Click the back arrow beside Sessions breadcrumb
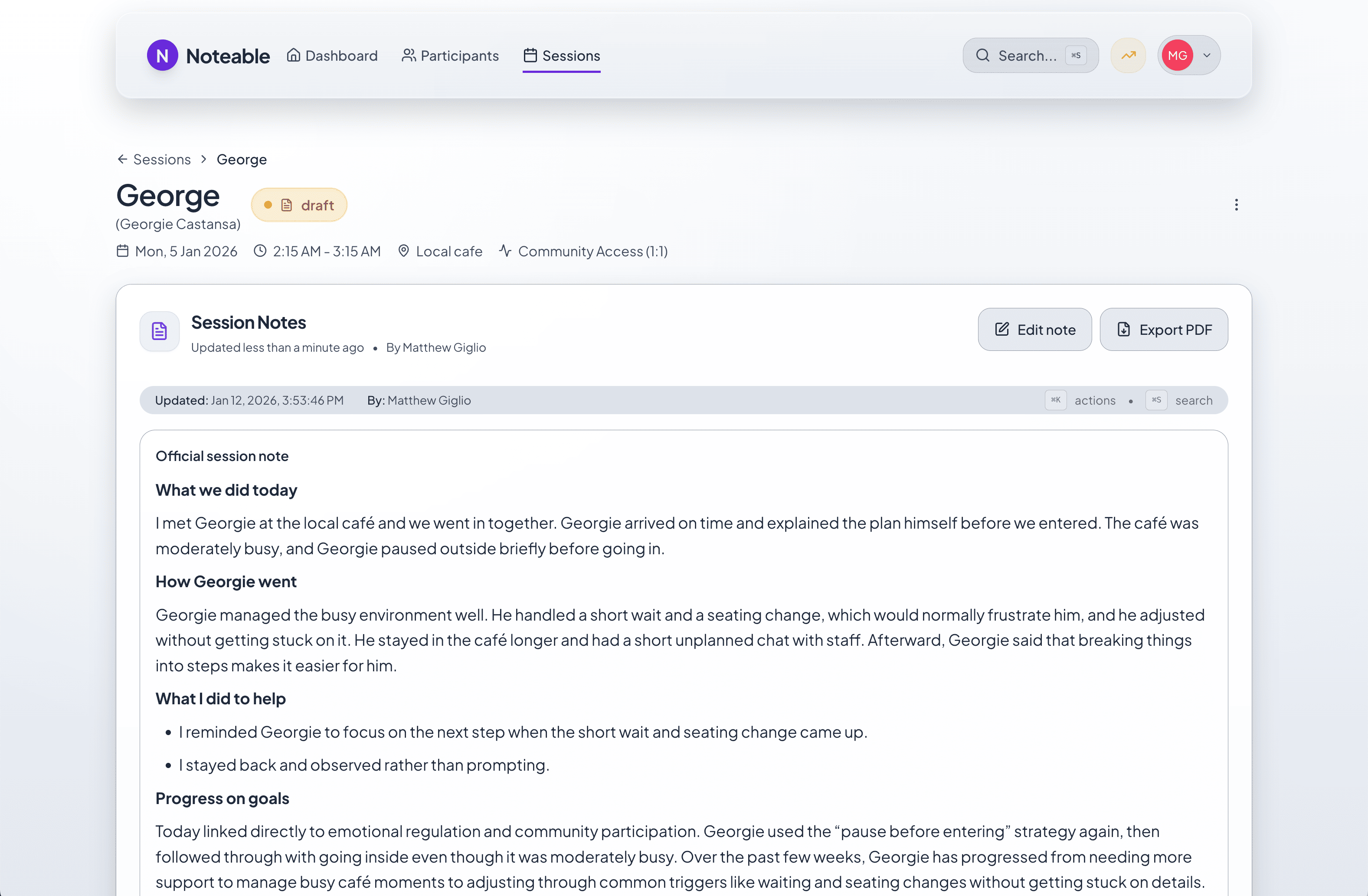 click(x=122, y=159)
